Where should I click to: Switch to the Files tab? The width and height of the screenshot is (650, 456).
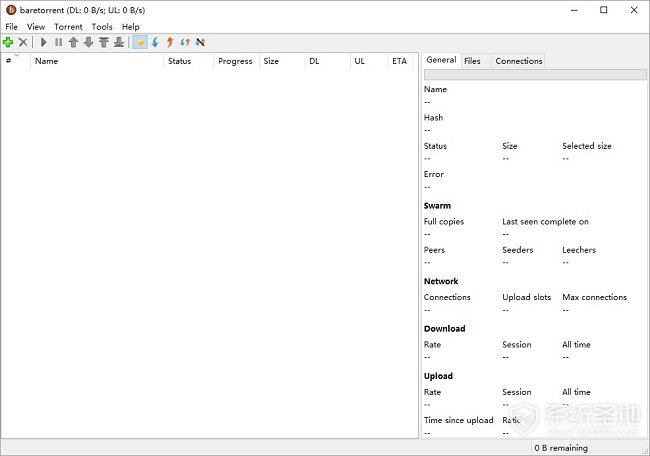click(472, 61)
